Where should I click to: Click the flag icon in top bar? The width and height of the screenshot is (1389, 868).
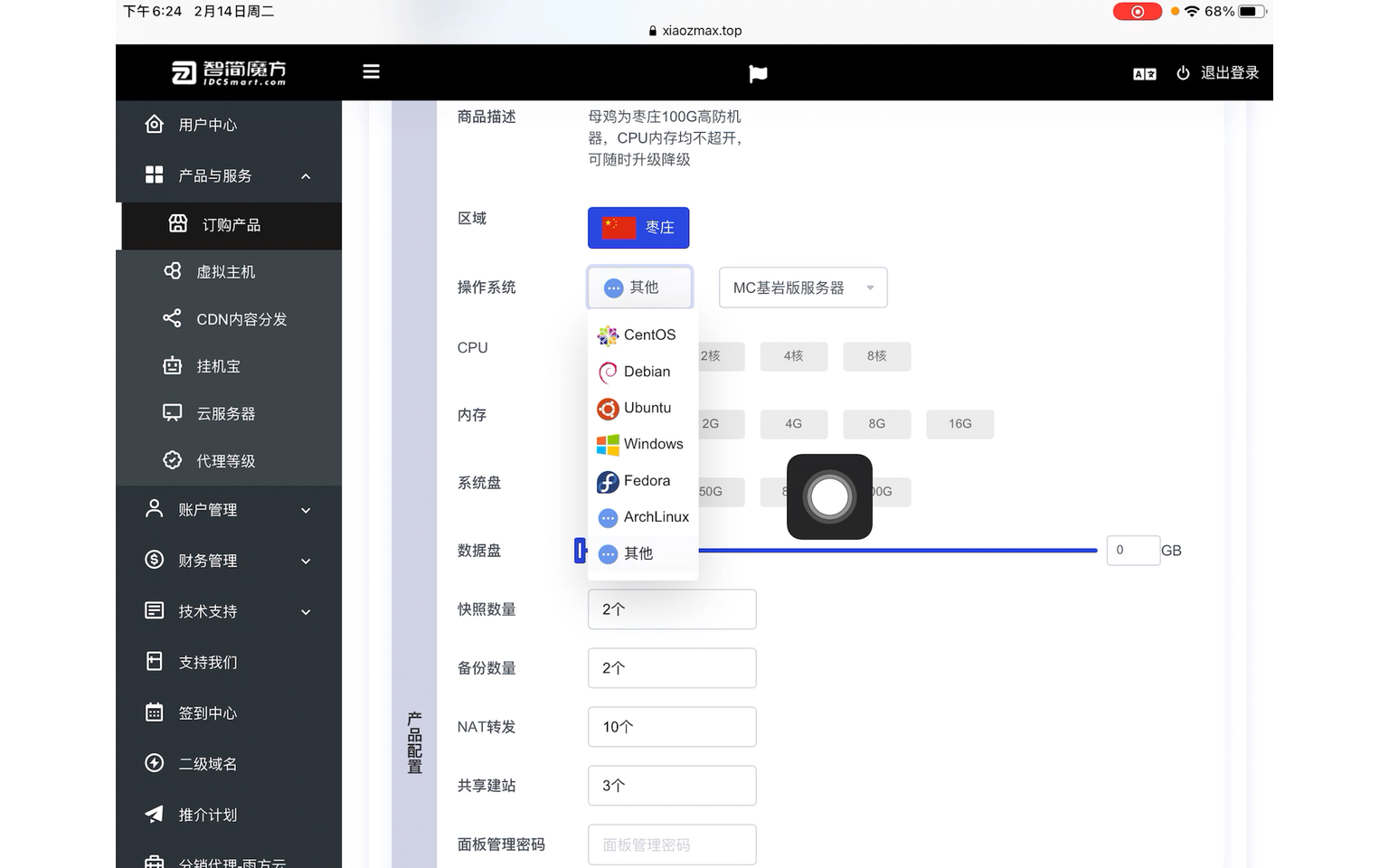tap(758, 73)
